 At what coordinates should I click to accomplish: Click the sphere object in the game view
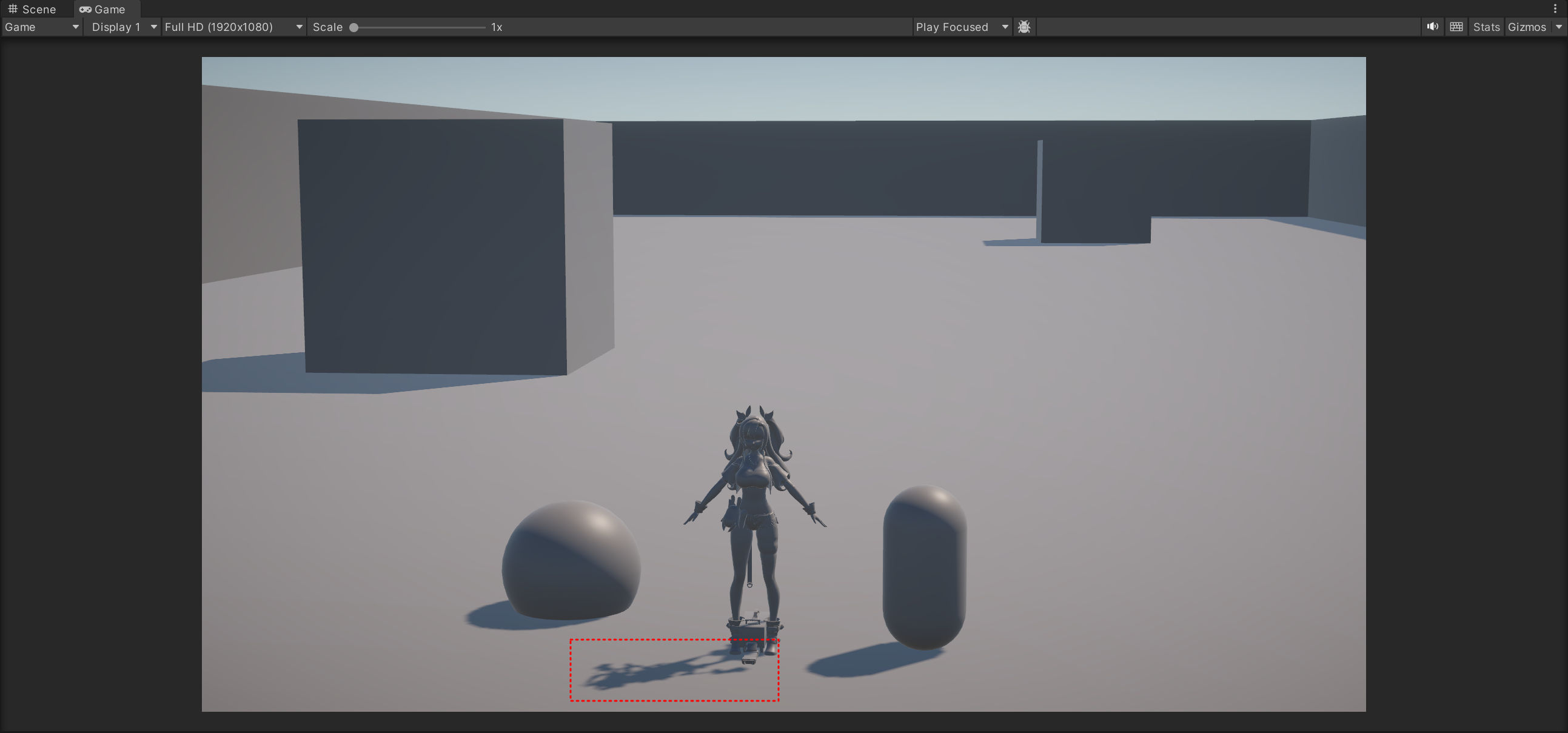[x=571, y=561]
